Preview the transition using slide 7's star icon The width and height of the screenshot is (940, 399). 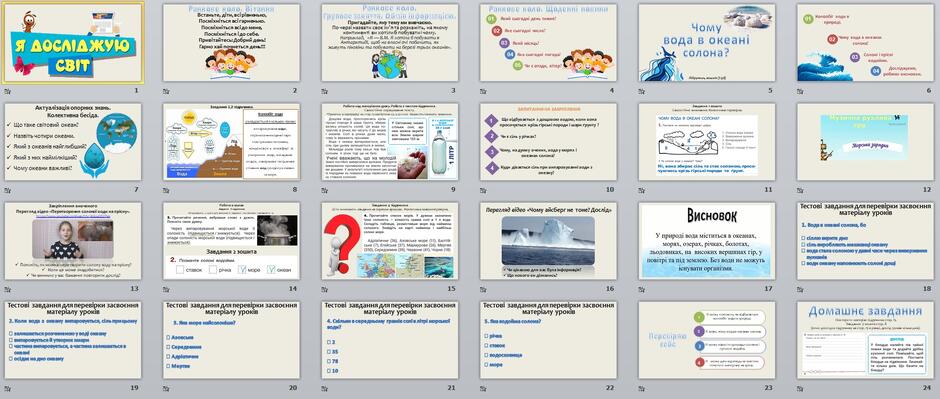pos(7,190)
